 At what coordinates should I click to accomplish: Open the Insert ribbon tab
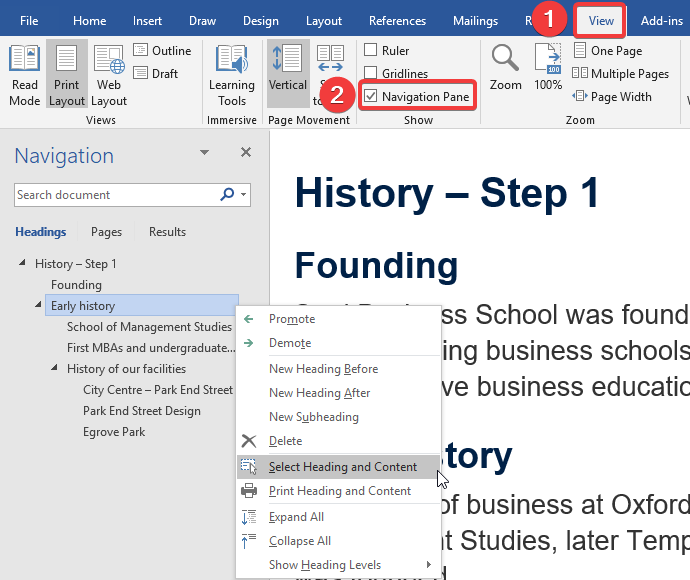click(147, 21)
